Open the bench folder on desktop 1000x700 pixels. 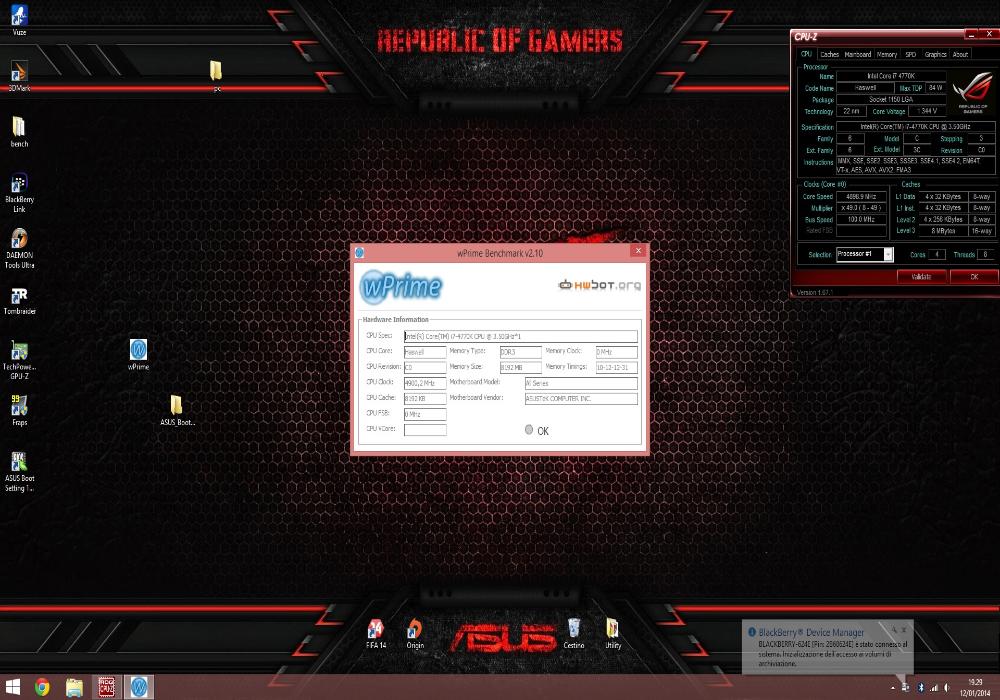(x=19, y=131)
